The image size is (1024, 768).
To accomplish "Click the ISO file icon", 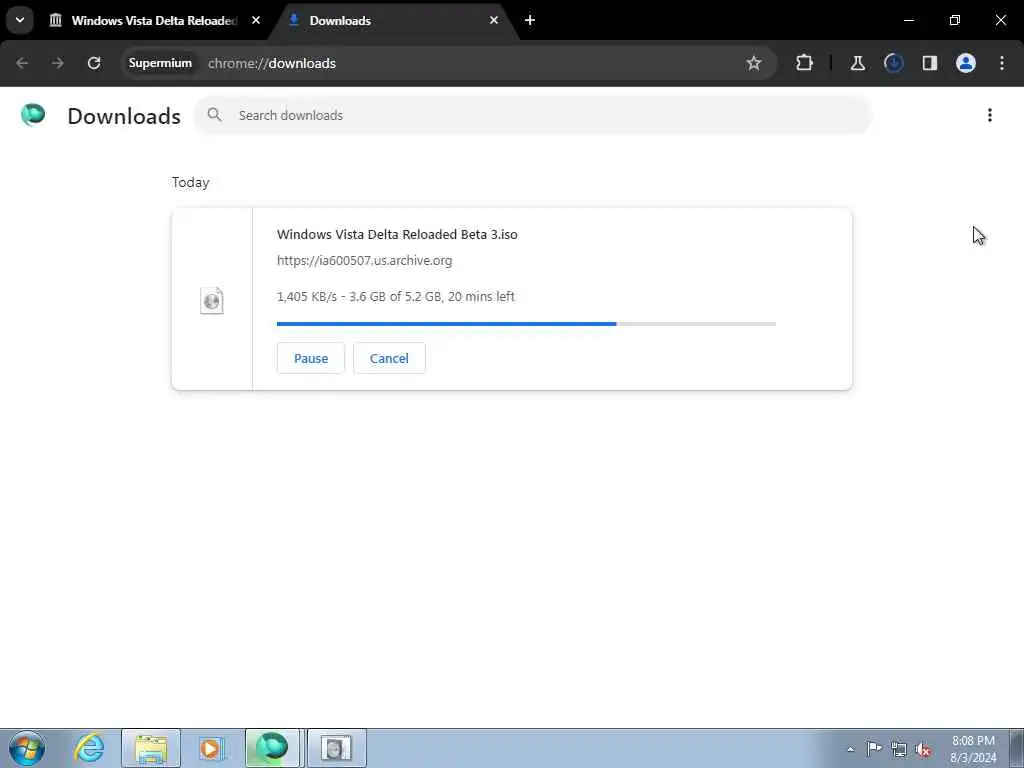I will point(212,300).
